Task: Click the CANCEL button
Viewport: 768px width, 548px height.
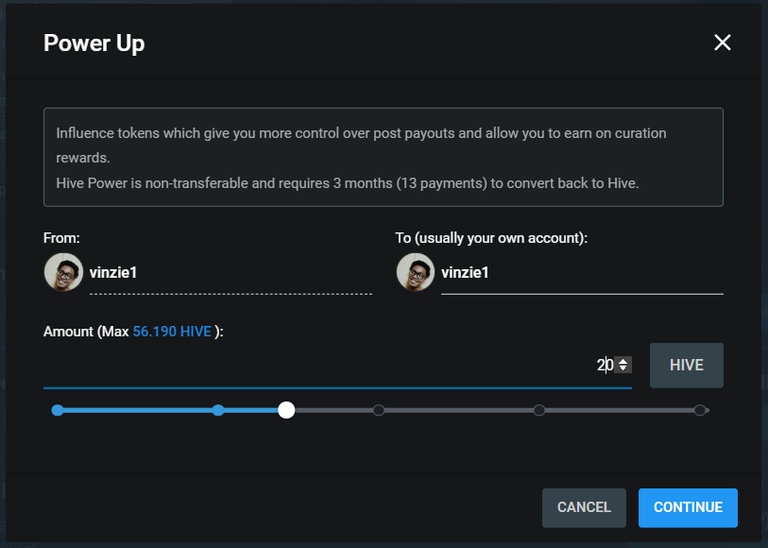Action: 584,507
